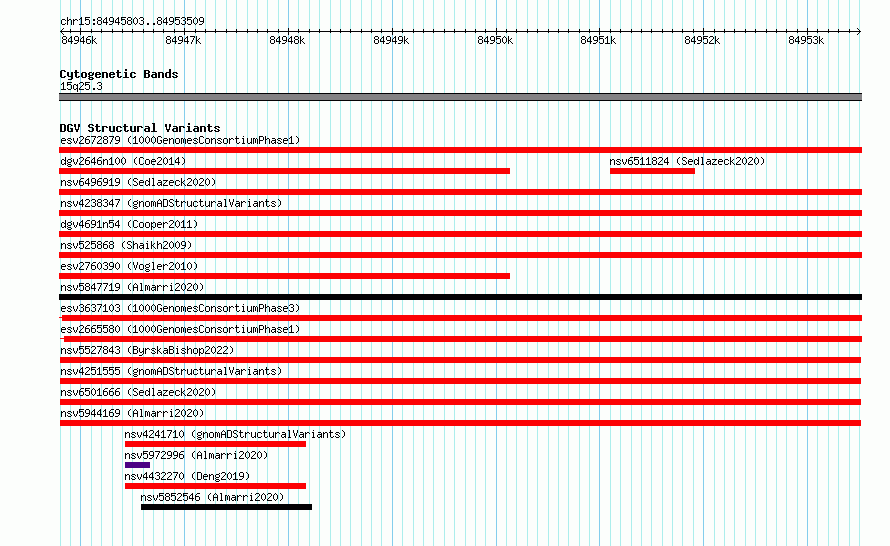The height and width of the screenshot is (546, 890).
Task: Click the 84948k ruler label
Action: 287,40
